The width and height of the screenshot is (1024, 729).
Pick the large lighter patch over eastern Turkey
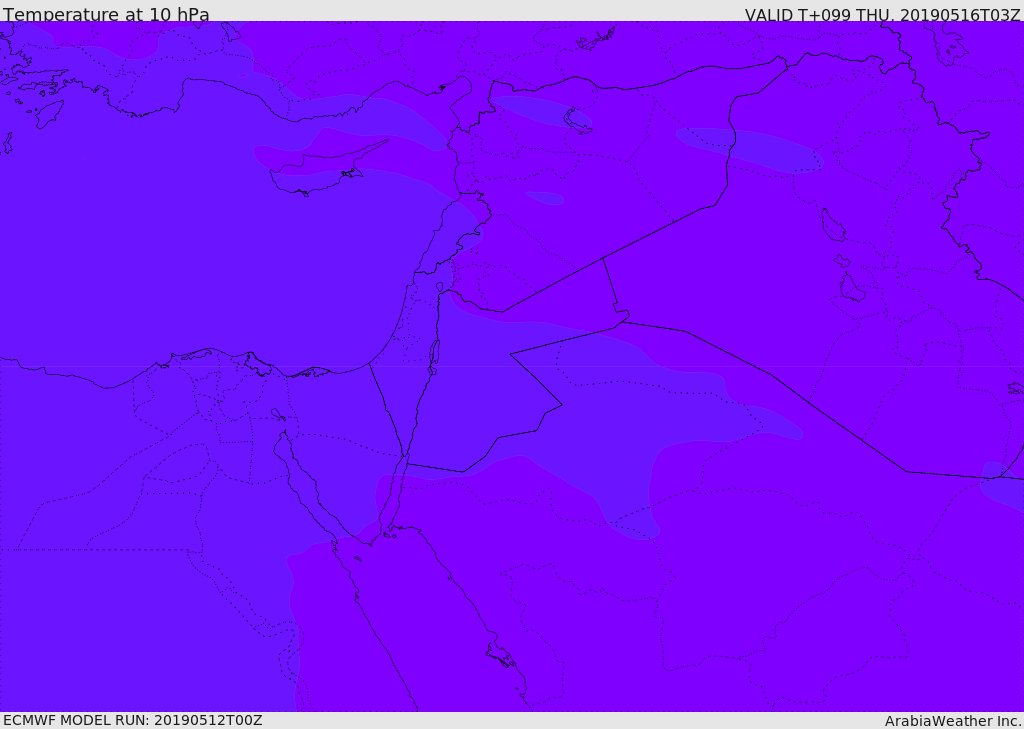coord(750,148)
